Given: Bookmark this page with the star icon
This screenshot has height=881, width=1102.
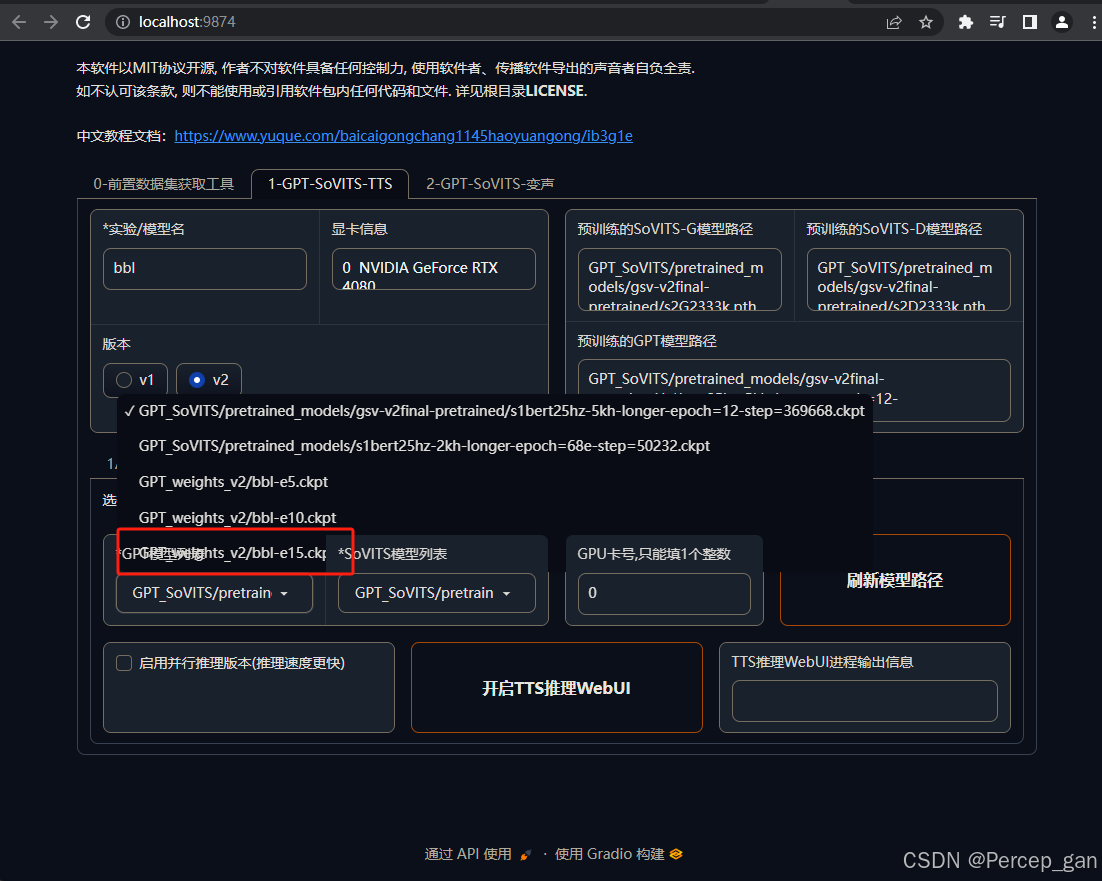Looking at the screenshot, I should [x=926, y=22].
